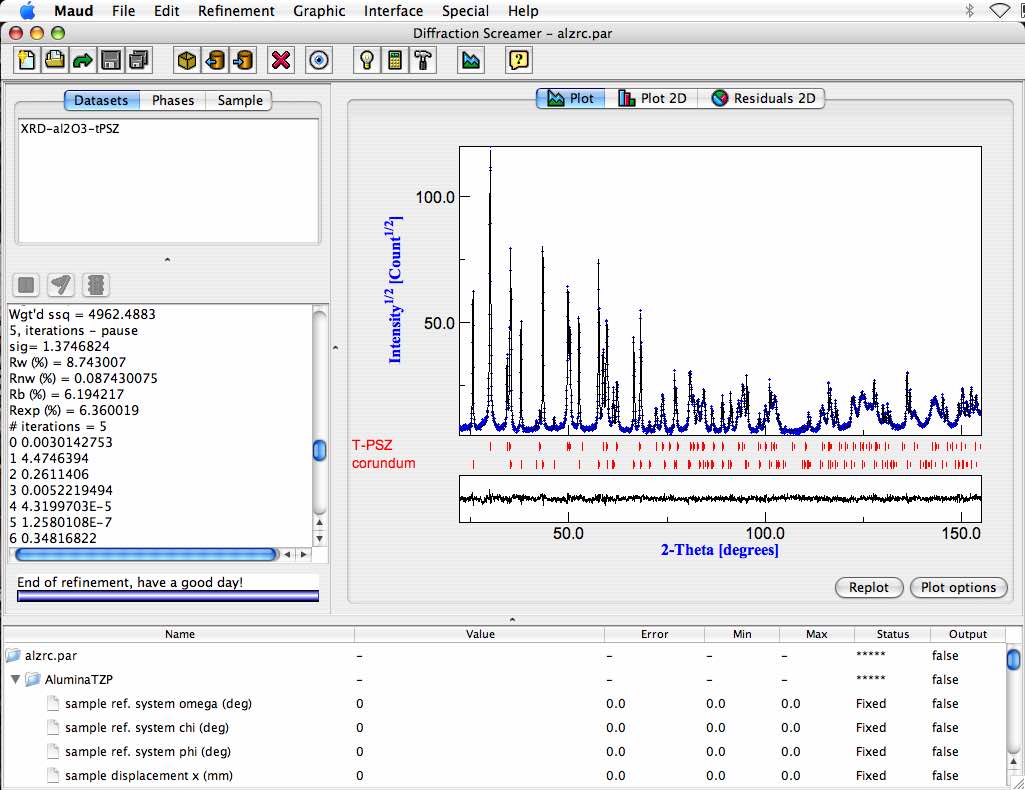Image resolution: width=1025 pixels, height=790 pixels.
Task: Open the Refinement menu
Action: (236, 11)
